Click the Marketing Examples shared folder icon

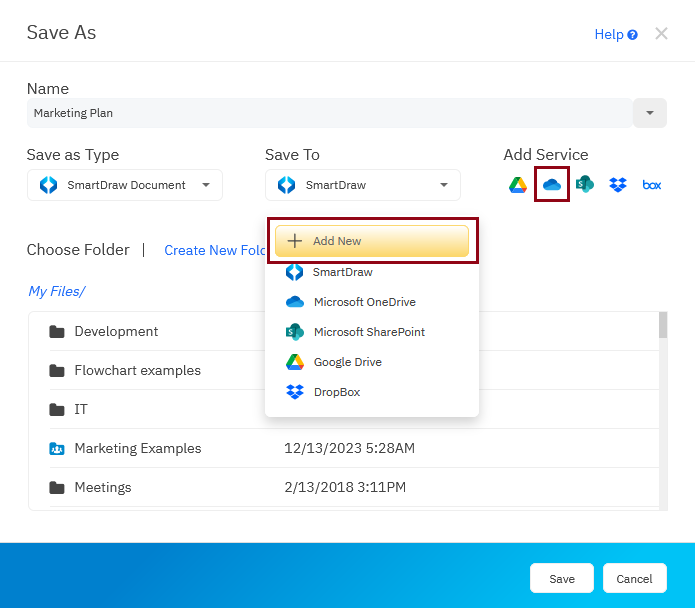click(57, 449)
